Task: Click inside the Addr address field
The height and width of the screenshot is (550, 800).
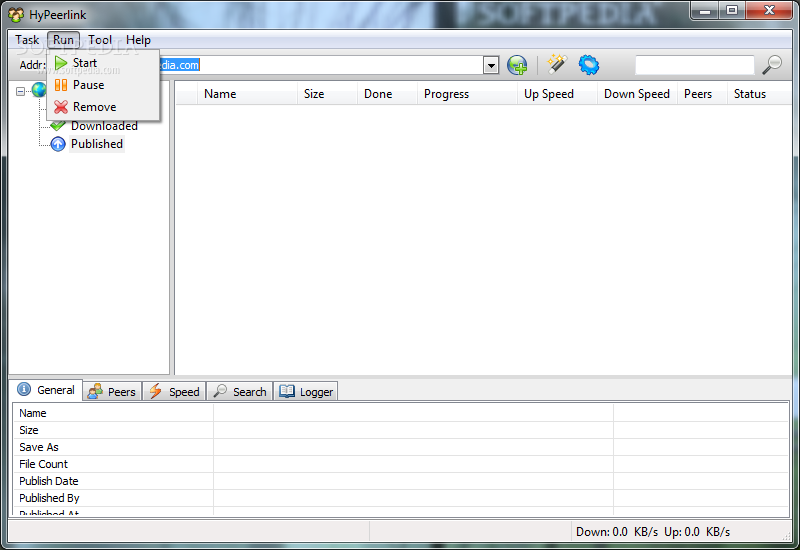Action: (321, 65)
